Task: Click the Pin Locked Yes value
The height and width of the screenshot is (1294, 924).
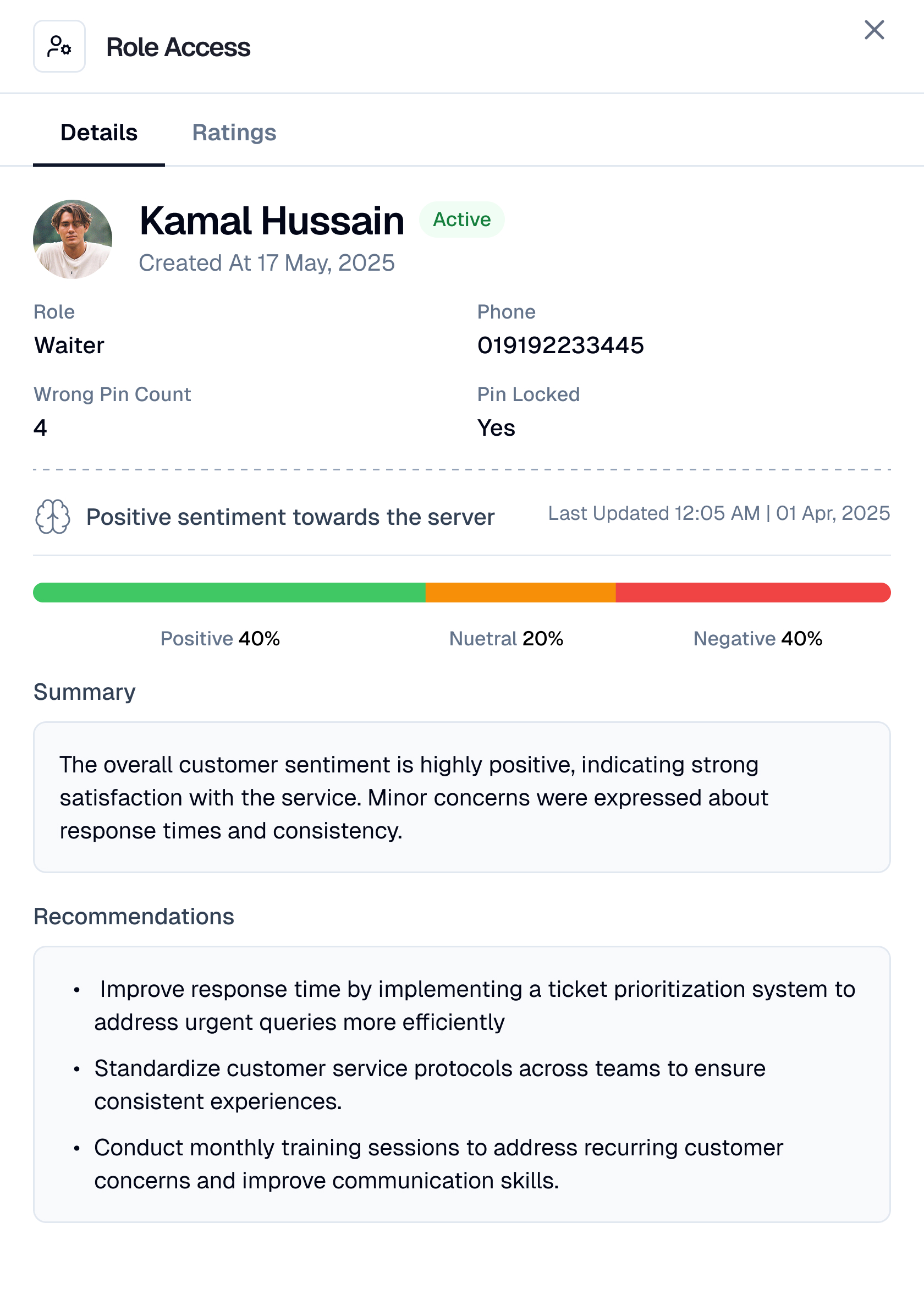Action: click(496, 428)
